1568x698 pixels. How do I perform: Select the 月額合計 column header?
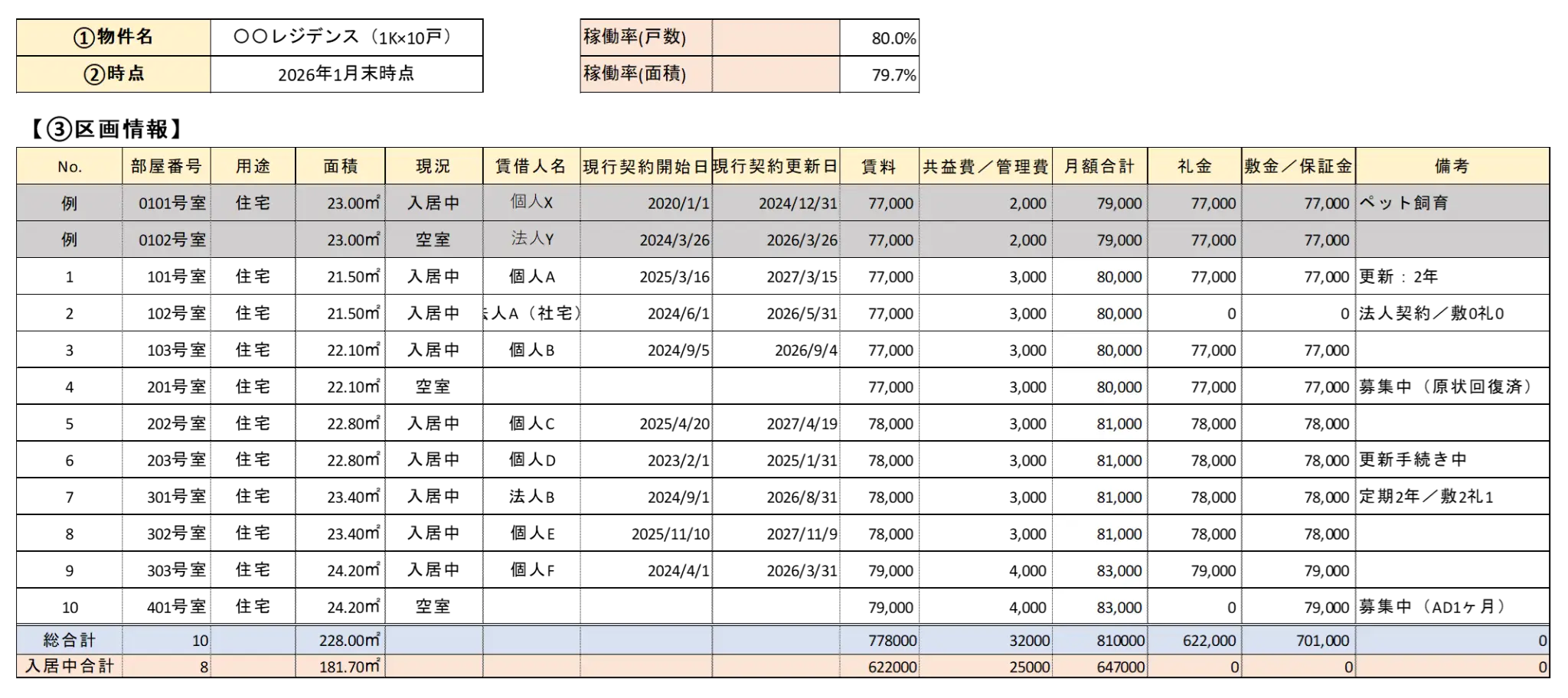click(x=1099, y=166)
